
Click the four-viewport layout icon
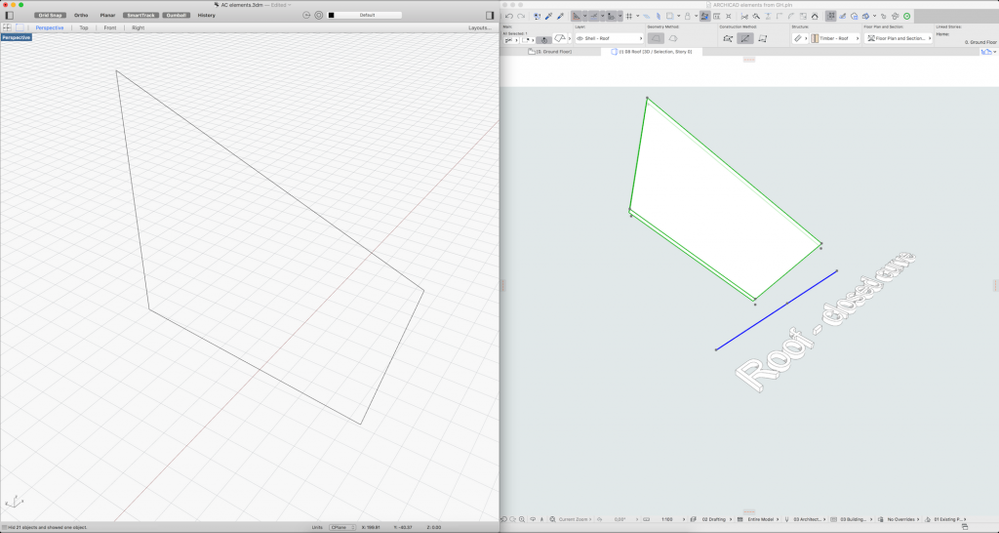click(x=7, y=28)
